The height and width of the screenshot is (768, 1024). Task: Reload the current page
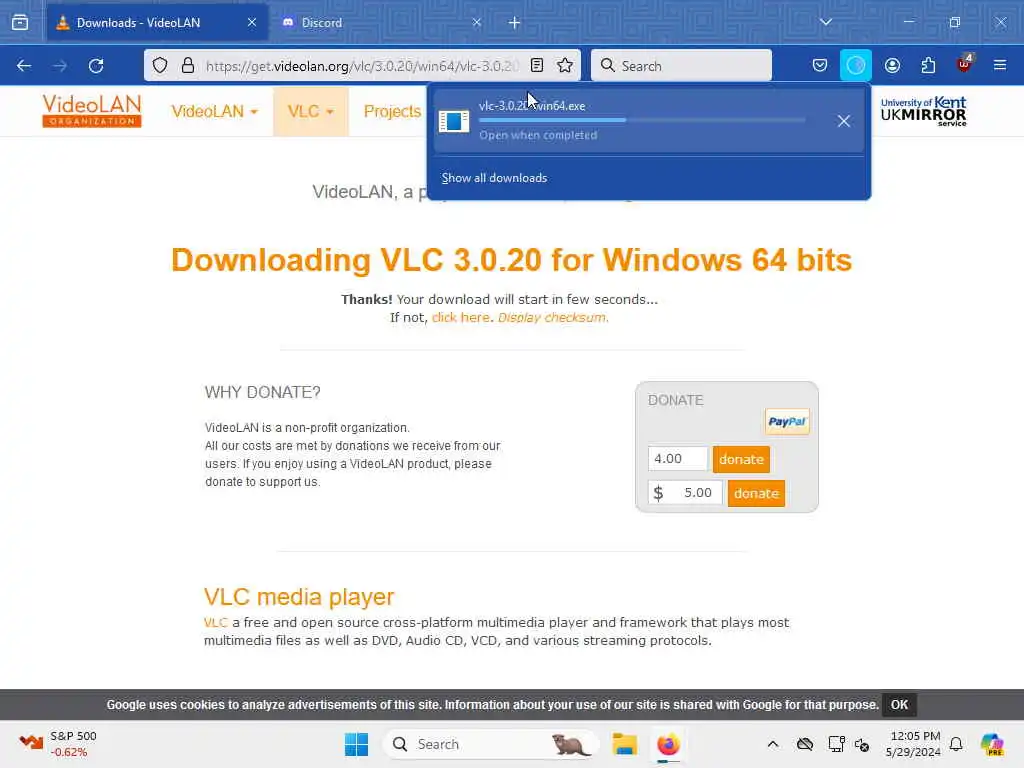click(x=96, y=65)
